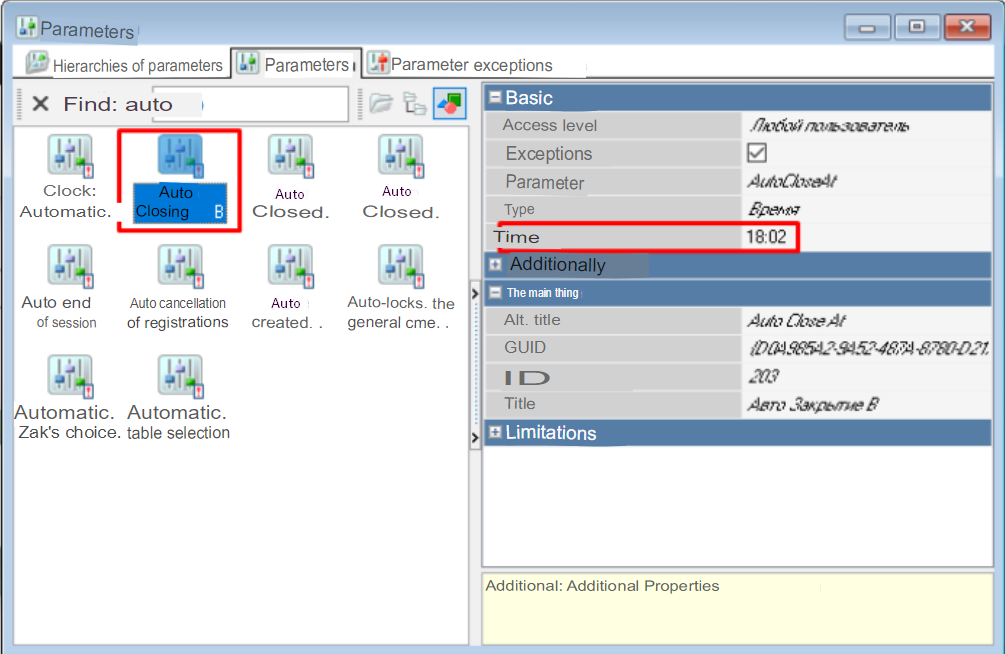The image size is (1005, 654).
Task: Switch to Hierarchies of parameters tab
Action: coord(126,65)
